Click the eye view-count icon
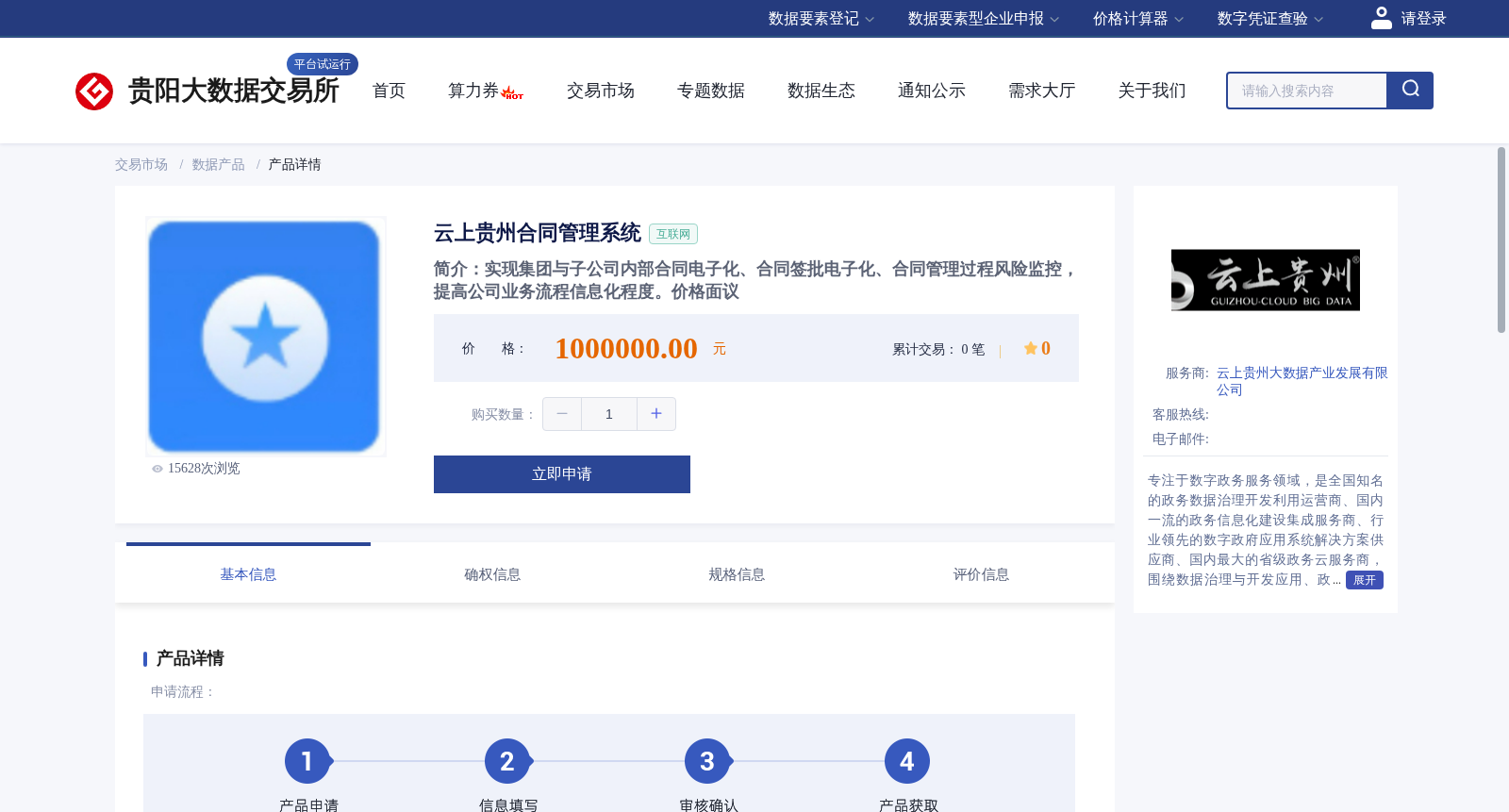Image resolution: width=1509 pixels, height=812 pixels. click(x=158, y=469)
